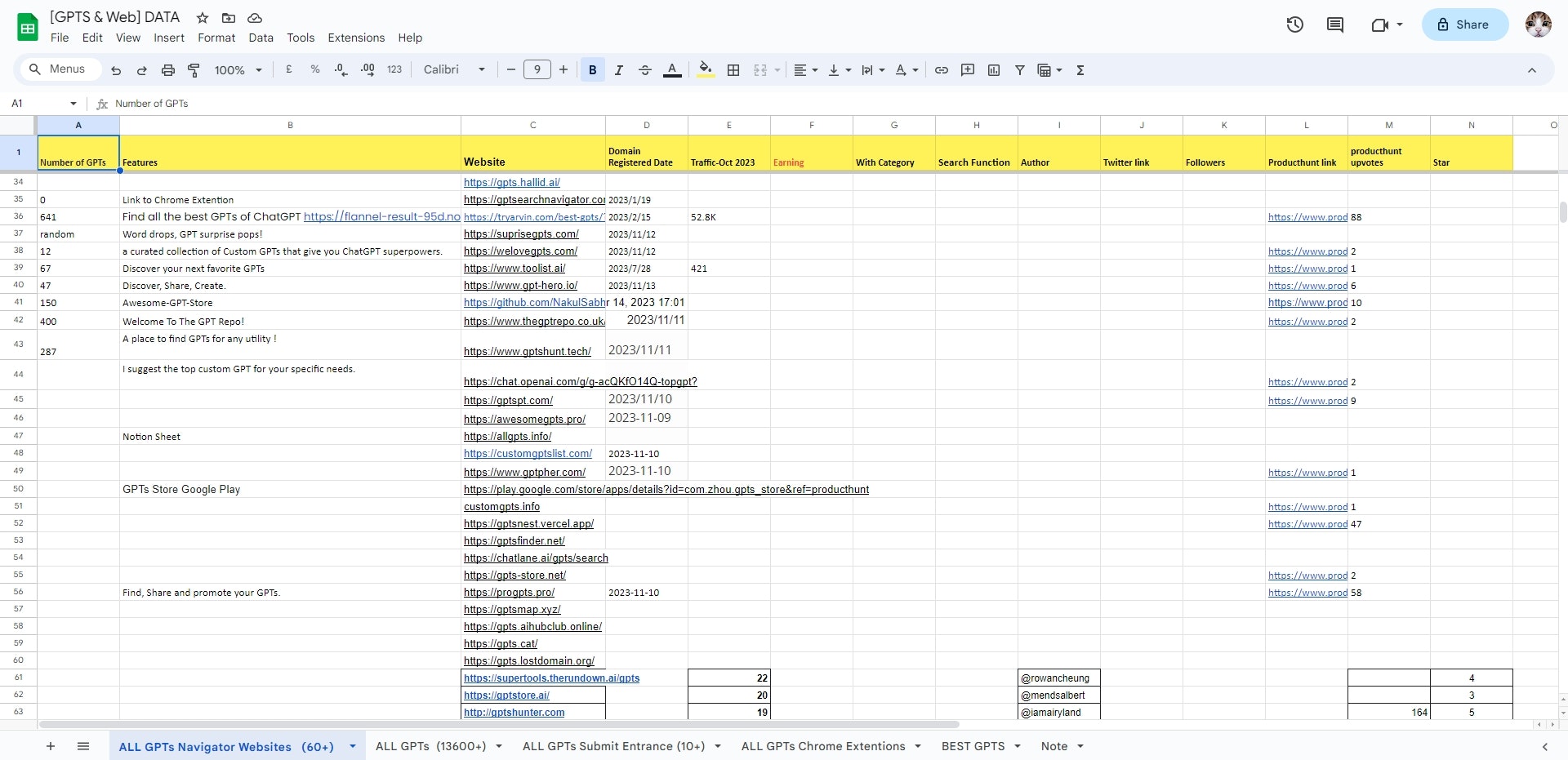Click the Insert chart icon
The width and height of the screenshot is (1568, 760).
994,70
